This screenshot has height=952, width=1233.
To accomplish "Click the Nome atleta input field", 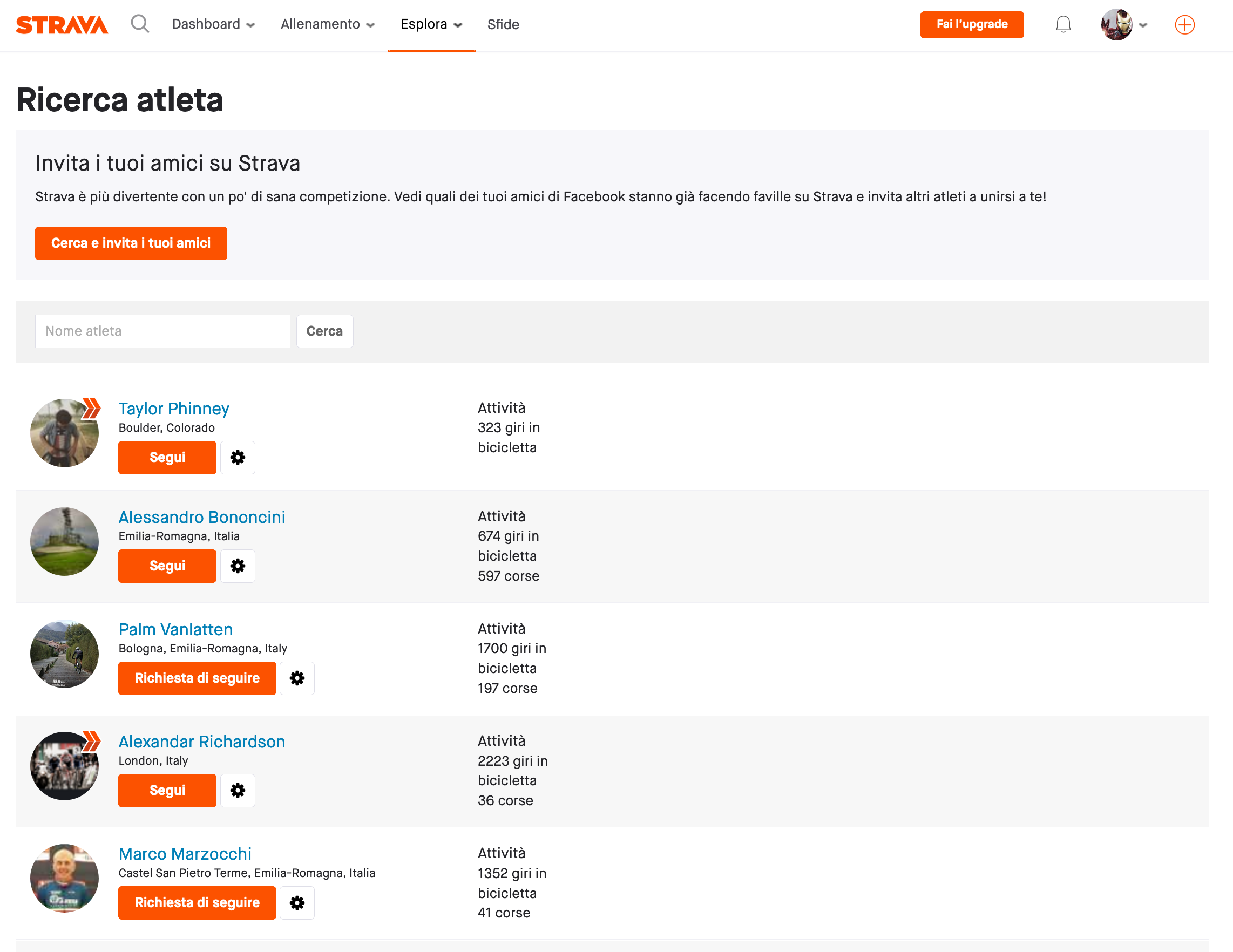I will point(162,331).
